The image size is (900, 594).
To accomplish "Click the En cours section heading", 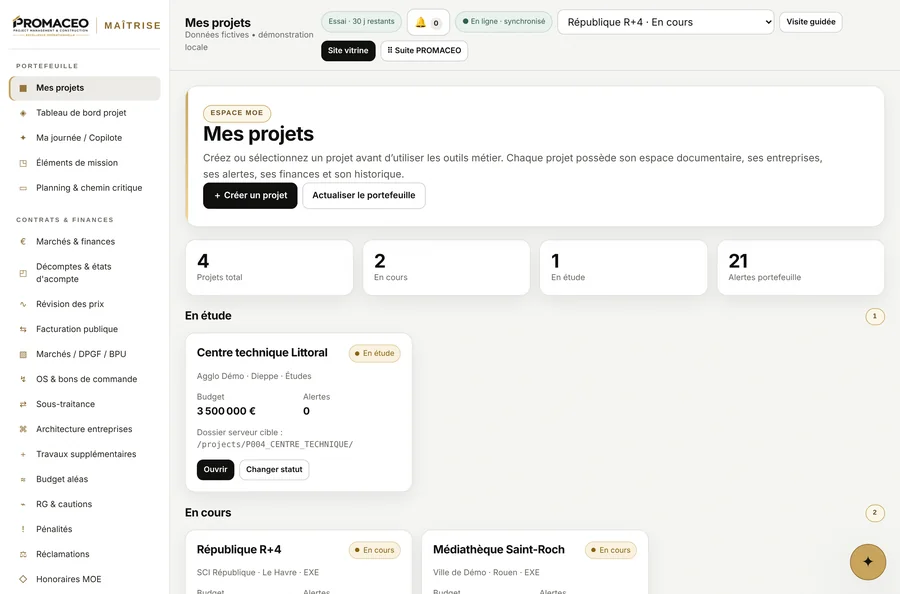I will [x=208, y=513].
